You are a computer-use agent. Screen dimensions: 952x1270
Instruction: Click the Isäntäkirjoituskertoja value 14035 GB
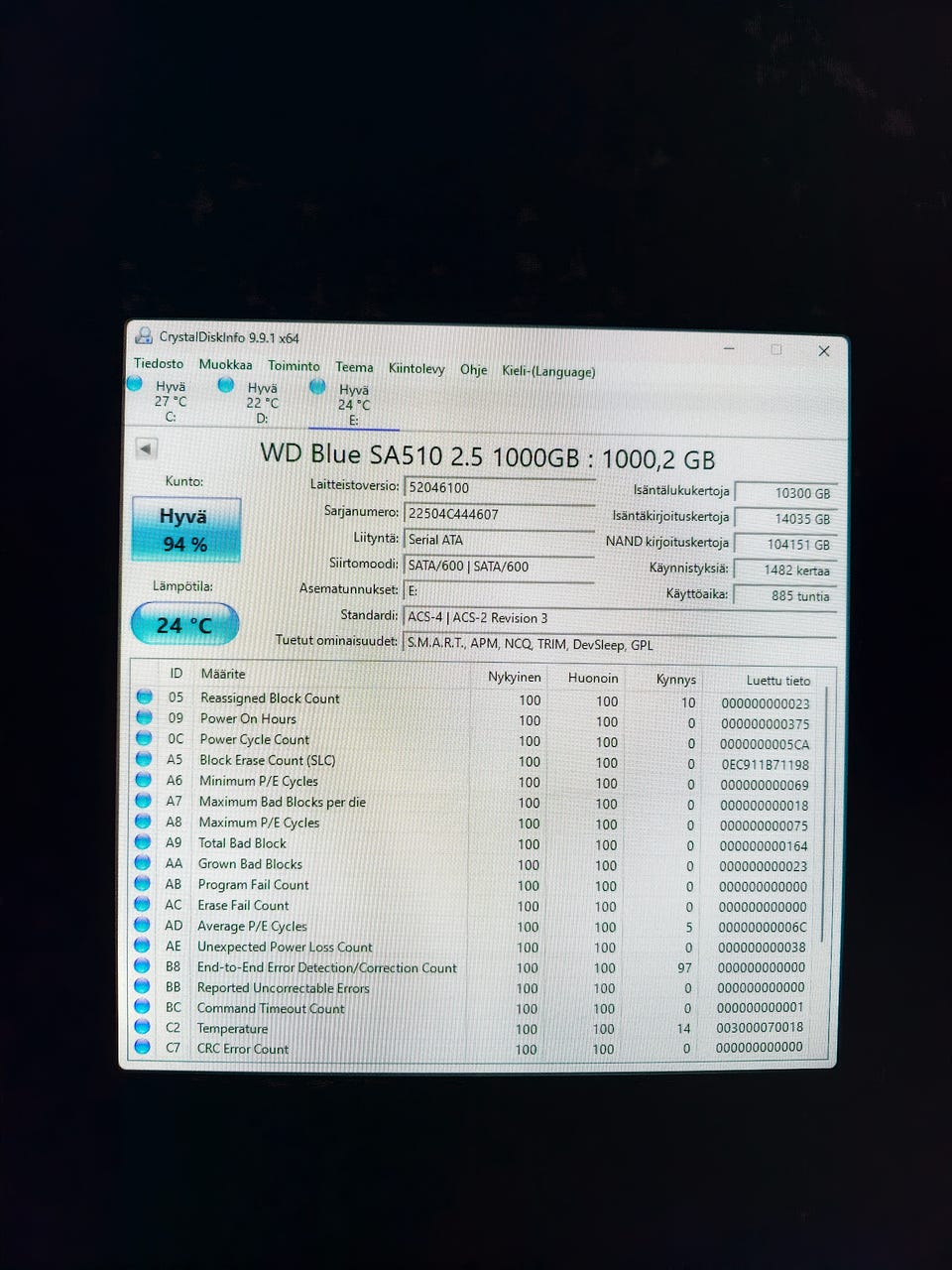785,519
